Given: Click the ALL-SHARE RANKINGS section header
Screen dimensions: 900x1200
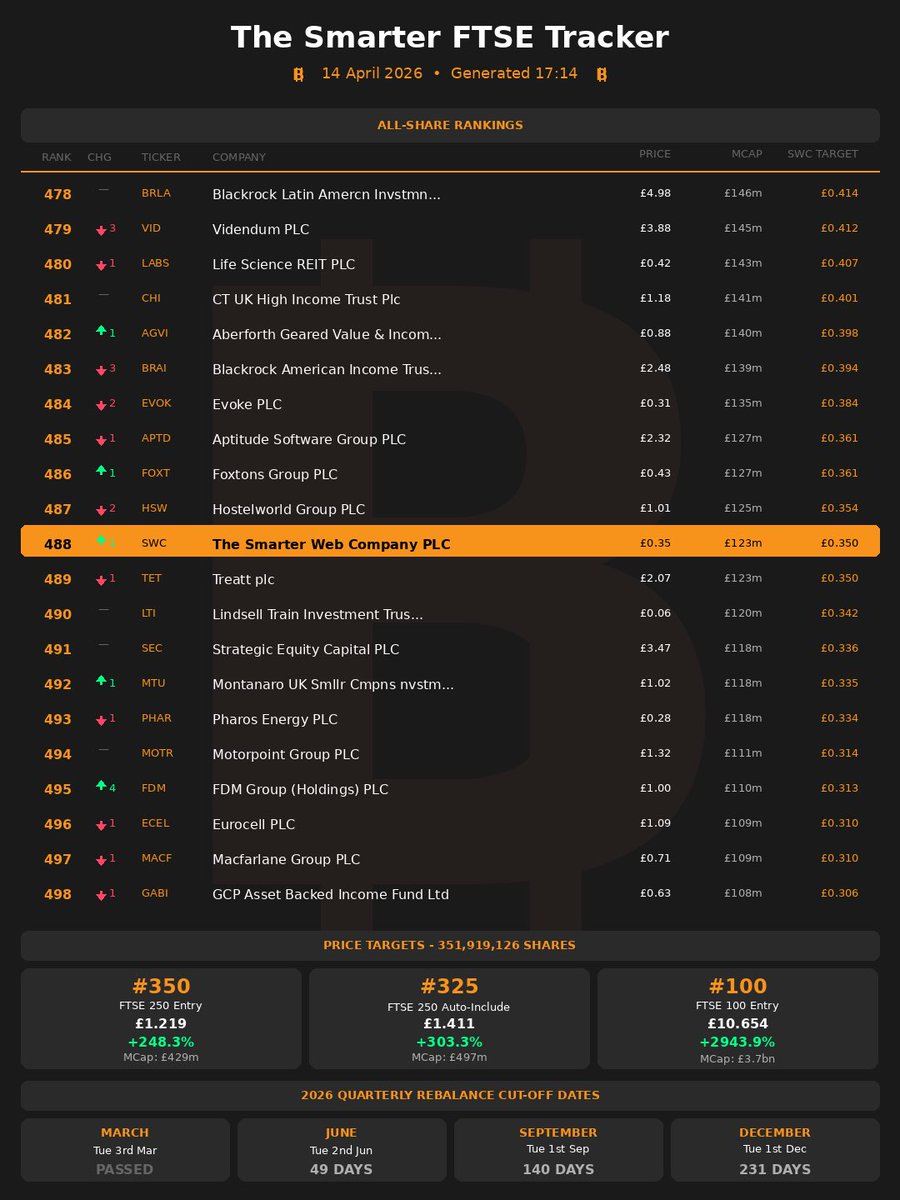Looking at the screenshot, I should pos(450,125).
